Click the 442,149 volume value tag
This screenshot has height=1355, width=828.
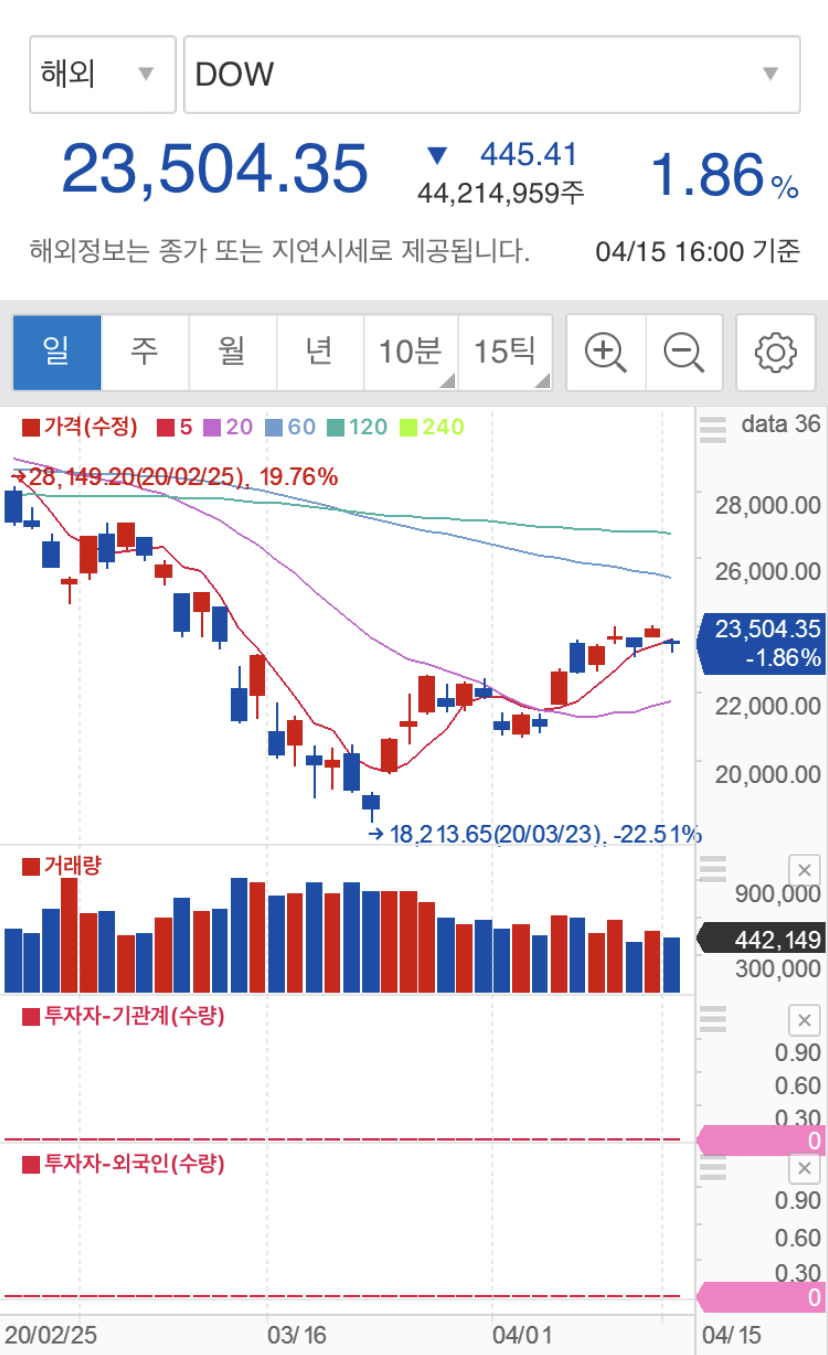[x=762, y=940]
